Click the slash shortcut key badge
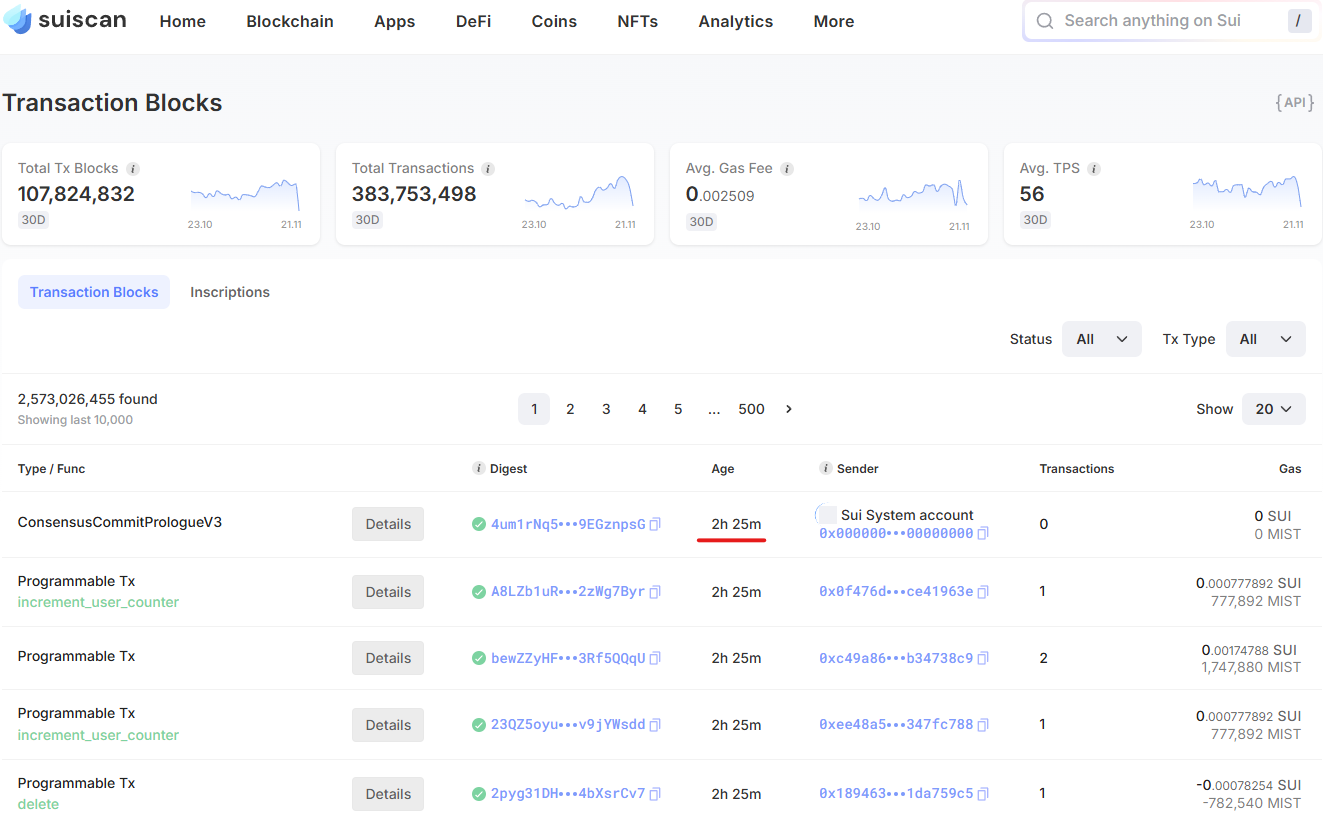1323x822 pixels. [1299, 21]
